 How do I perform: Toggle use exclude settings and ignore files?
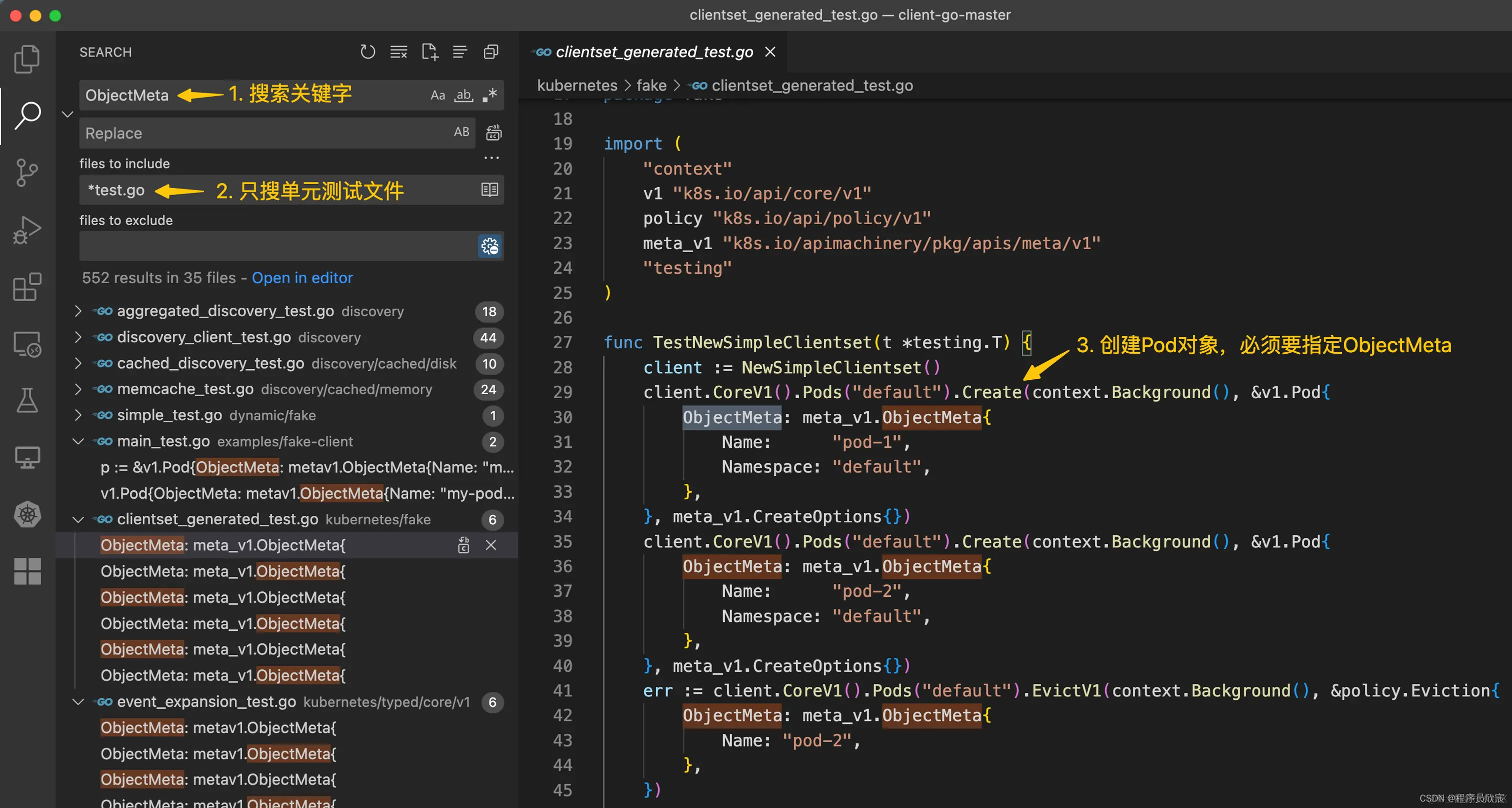pos(489,246)
